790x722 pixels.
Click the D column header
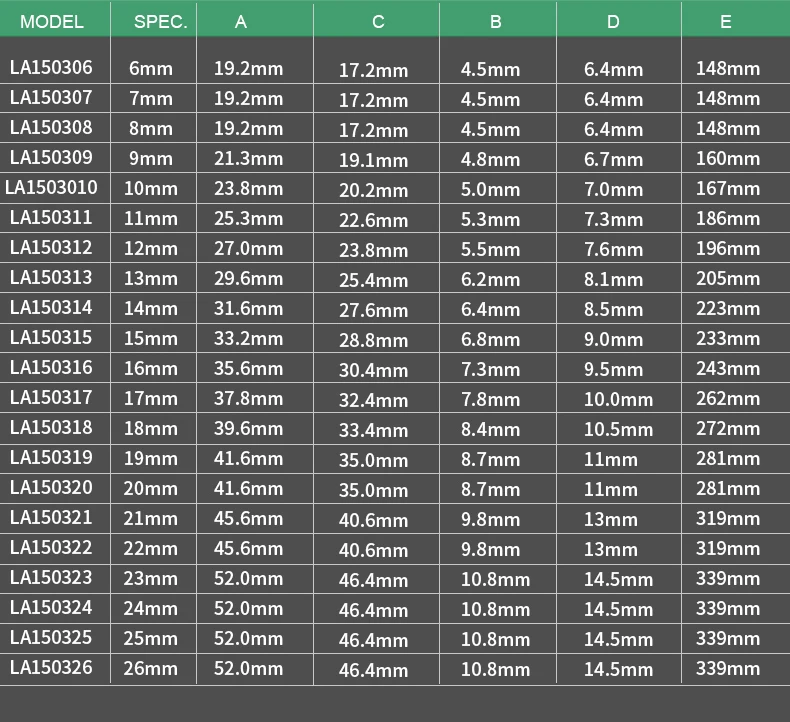613,22
